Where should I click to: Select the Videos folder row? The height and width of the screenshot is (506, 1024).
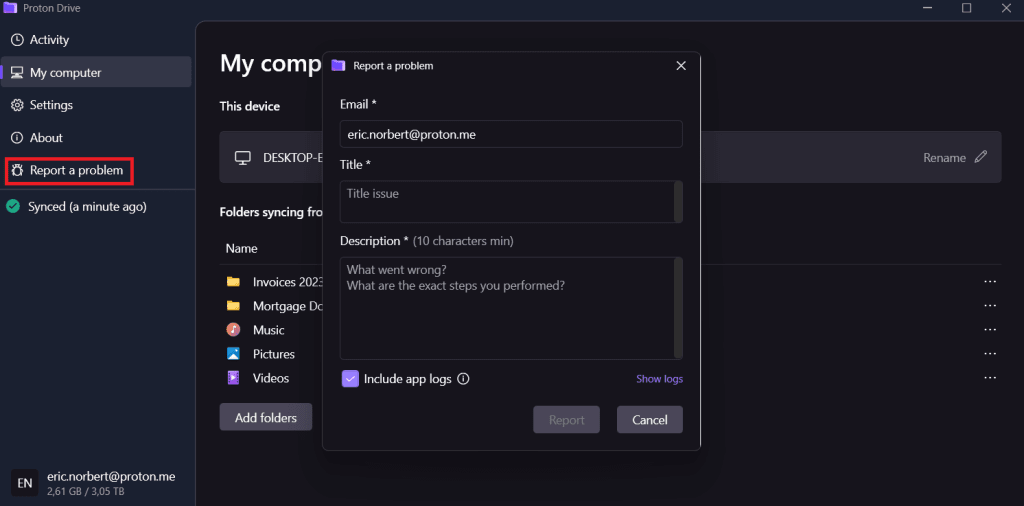pyautogui.click(x=611, y=378)
